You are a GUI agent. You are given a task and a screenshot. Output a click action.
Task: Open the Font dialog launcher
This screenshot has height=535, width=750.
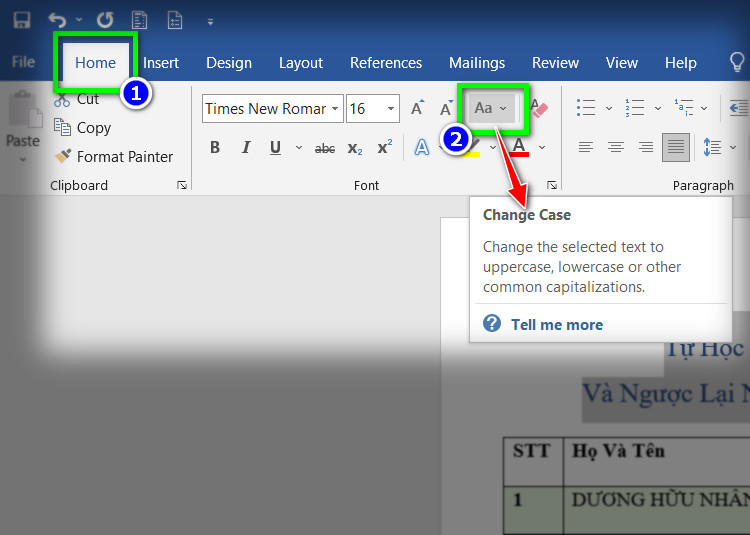click(551, 185)
